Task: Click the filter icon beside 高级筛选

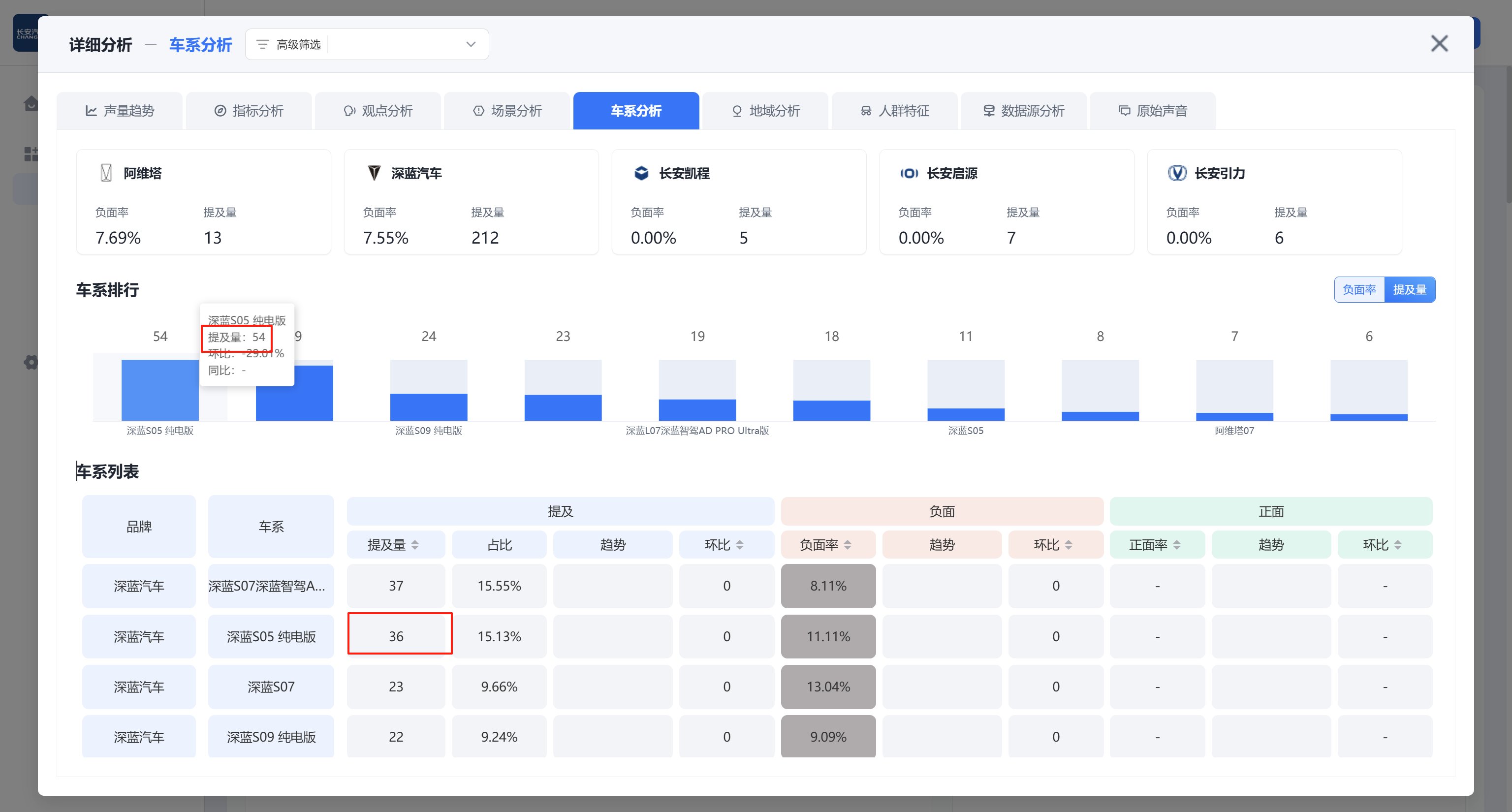Action: point(262,45)
